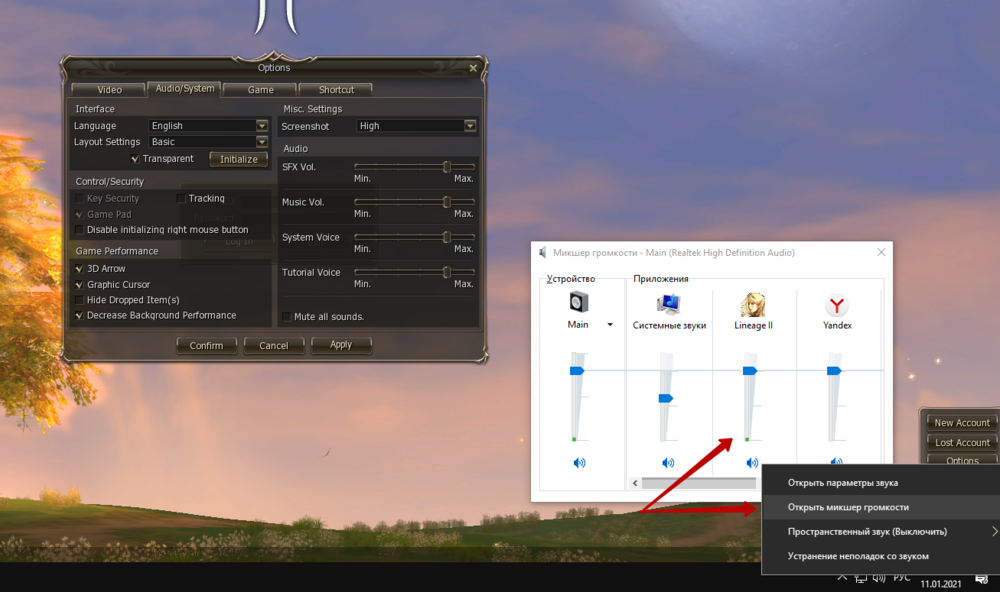The image size is (1000, 592).
Task: Open the taskbar notification center icon
Action: point(982,578)
